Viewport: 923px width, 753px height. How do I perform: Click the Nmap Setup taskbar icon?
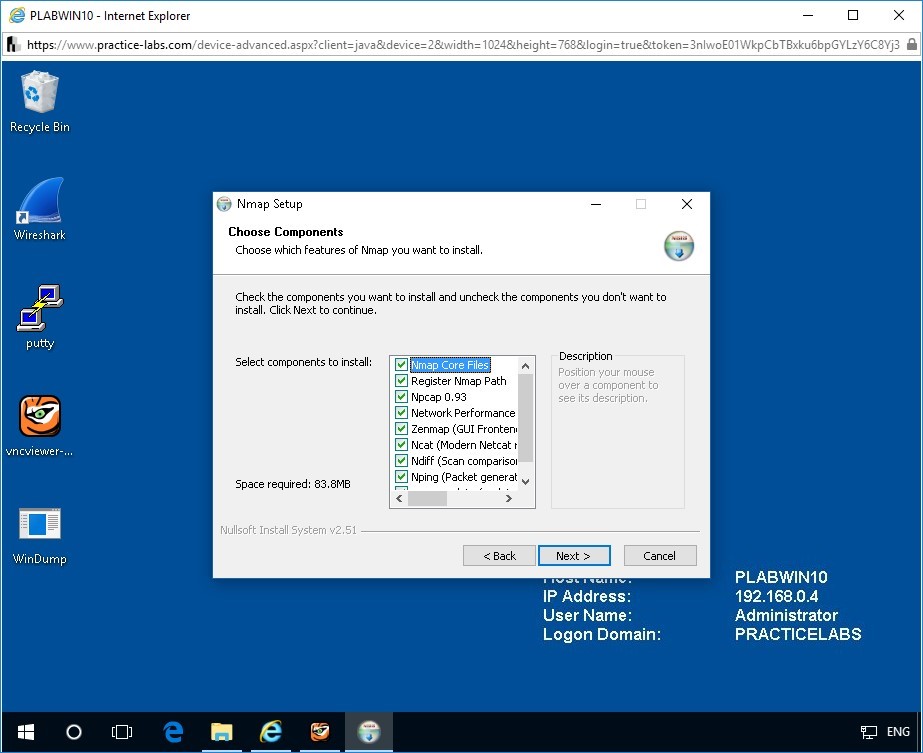pyautogui.click(x=369, y=732)
